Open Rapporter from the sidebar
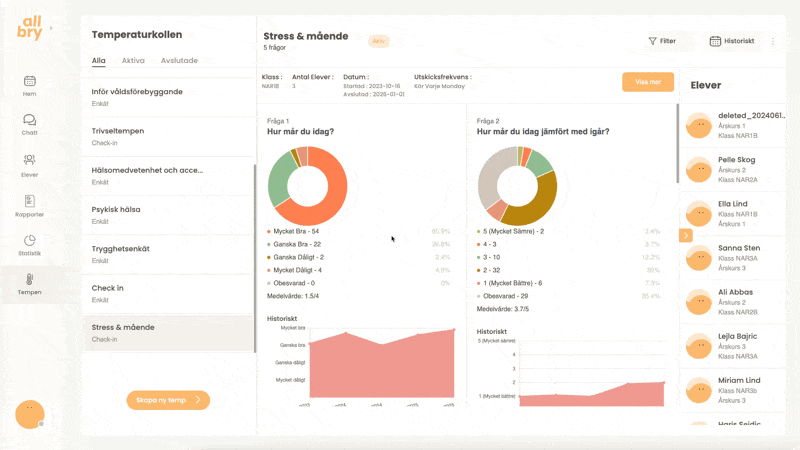This screenshot has width=800, height=450. (30, 204)
